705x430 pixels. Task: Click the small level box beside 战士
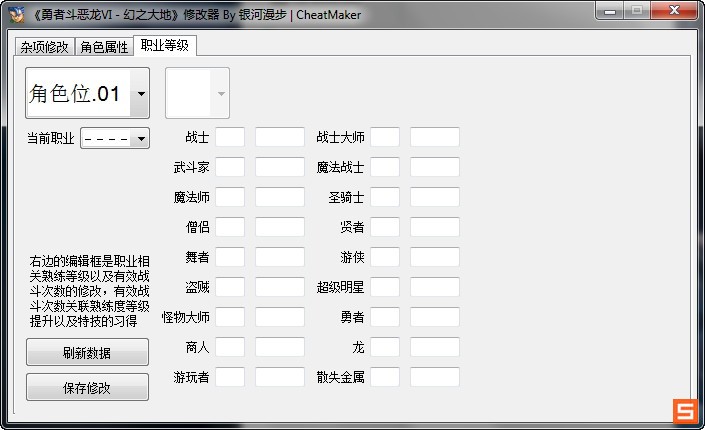pos(230,137)
